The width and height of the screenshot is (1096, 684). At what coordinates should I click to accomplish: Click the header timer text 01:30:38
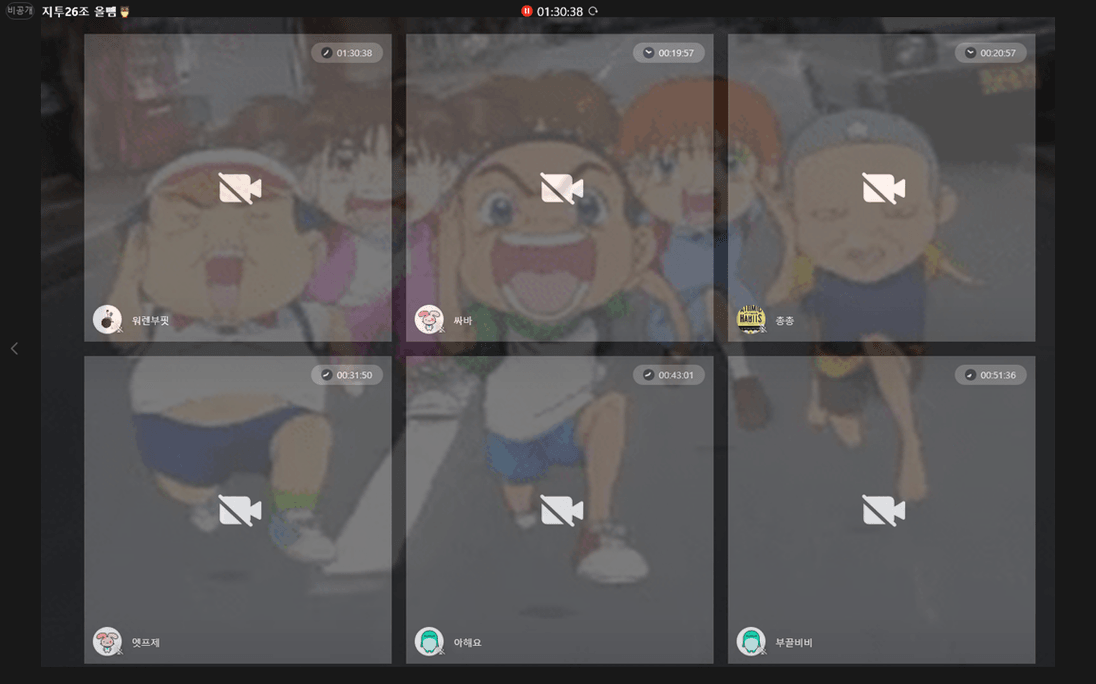tap(560, 12)
